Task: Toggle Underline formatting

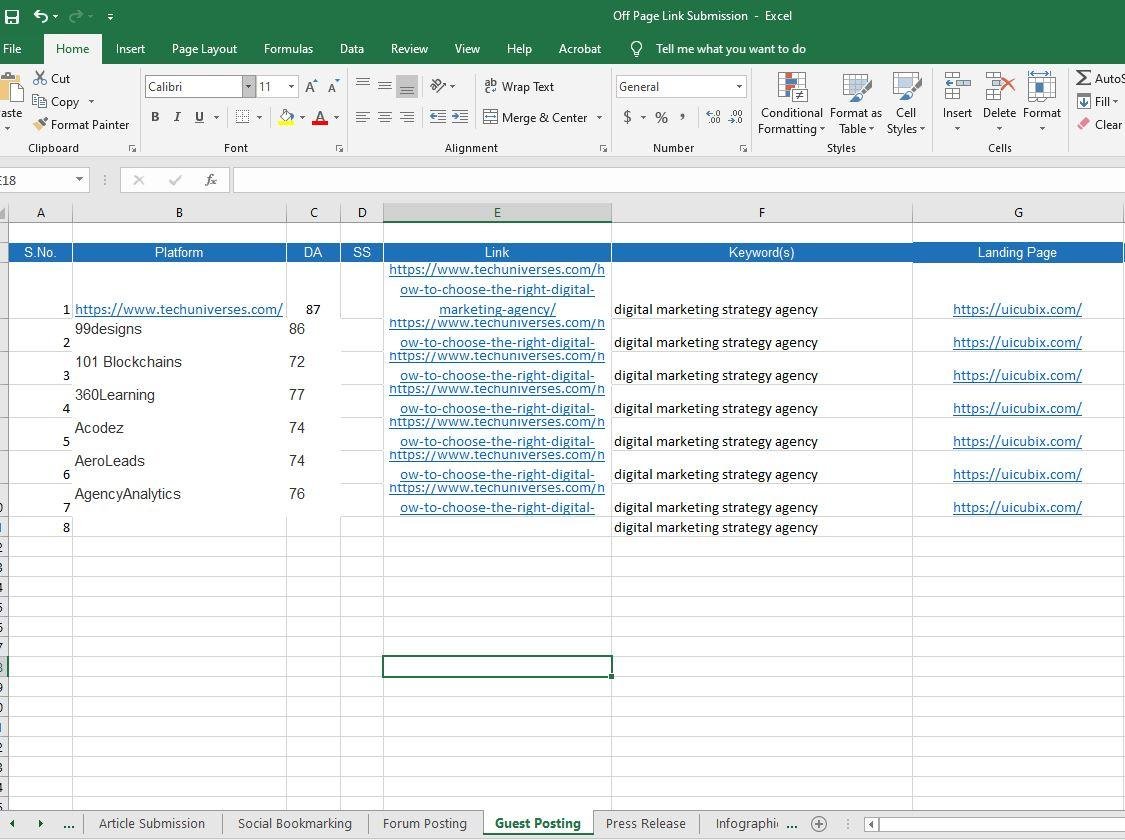Action: pyautogui.click(x=199, y=117)
